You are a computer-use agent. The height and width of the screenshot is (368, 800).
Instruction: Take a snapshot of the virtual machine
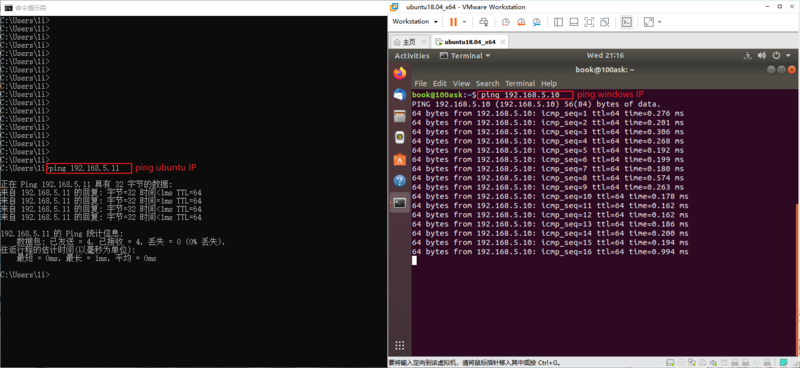click(505, 22)
